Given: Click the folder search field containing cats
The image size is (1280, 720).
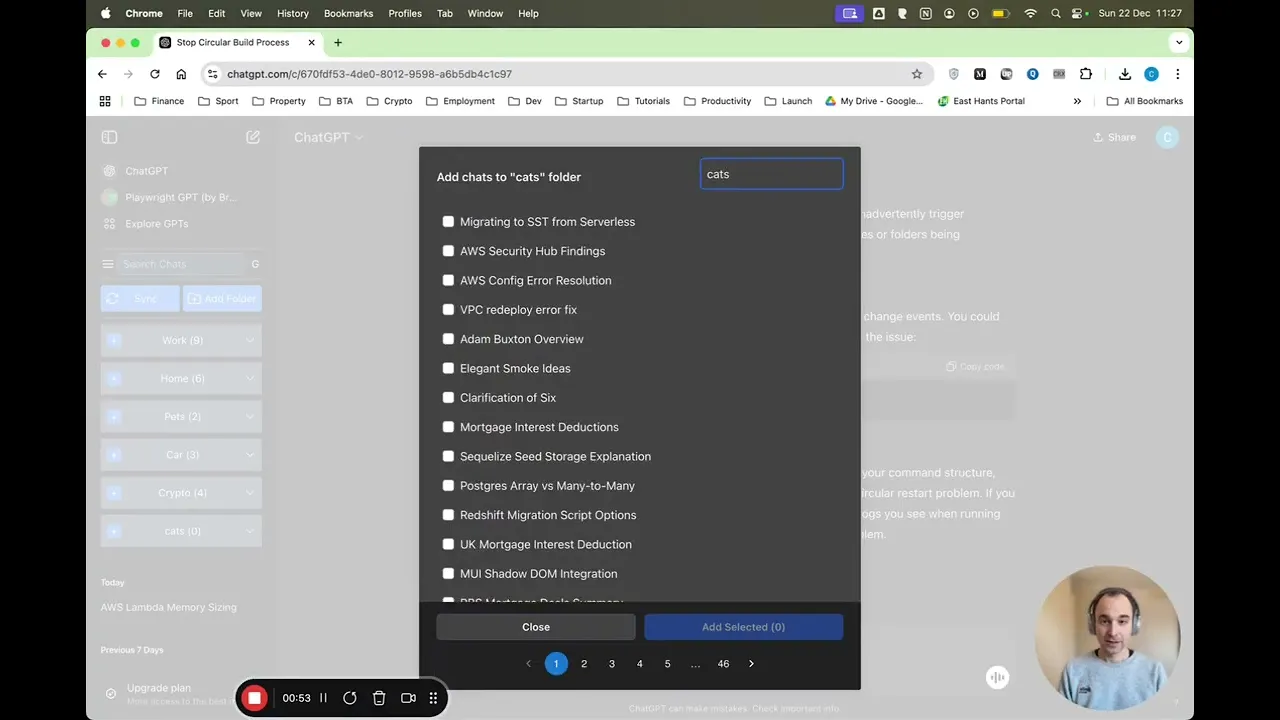Looking at the screenshot, I should (771, 174).
